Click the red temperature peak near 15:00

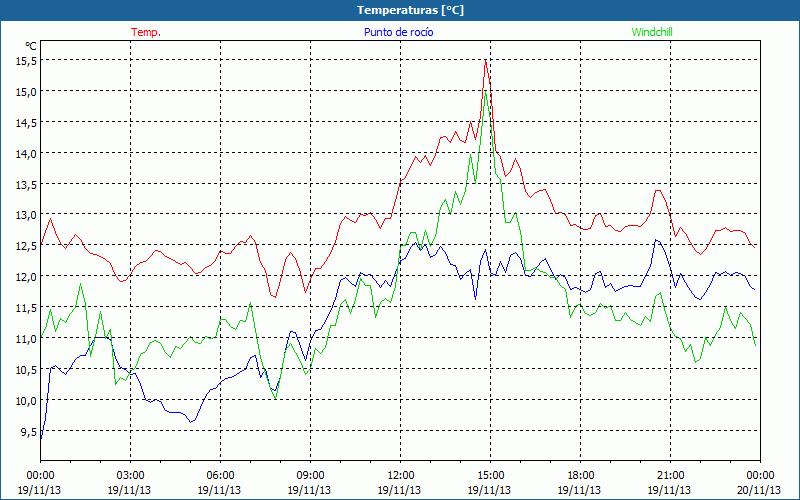pos(485,61)
